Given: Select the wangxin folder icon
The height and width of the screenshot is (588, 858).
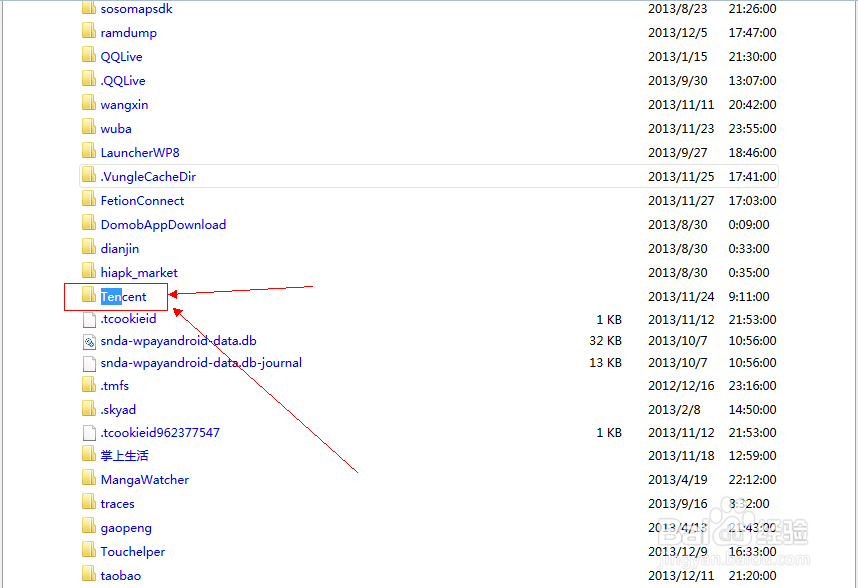Looking at the screenshot, I should point(89,102).
